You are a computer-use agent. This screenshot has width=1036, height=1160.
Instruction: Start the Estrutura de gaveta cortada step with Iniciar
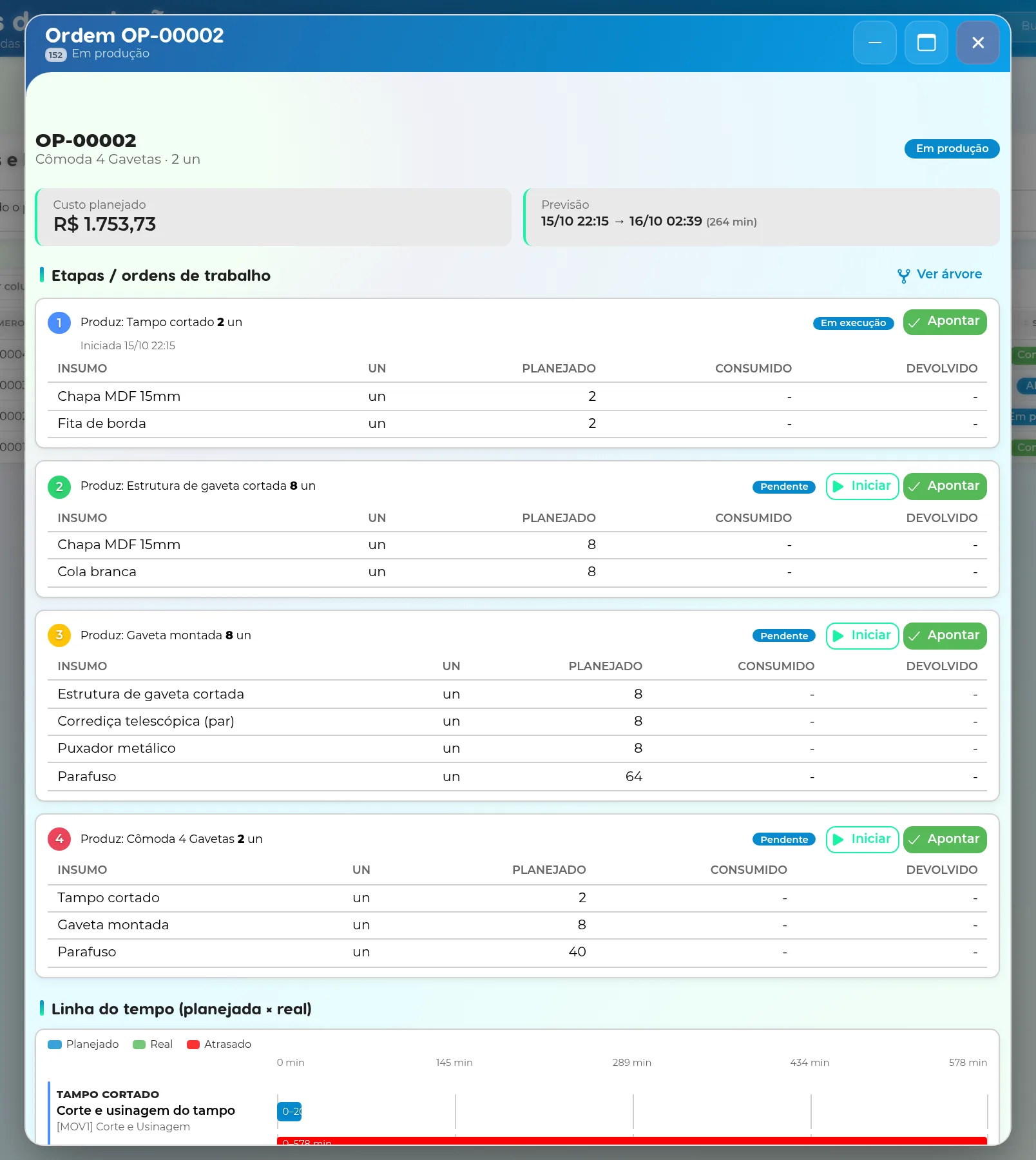pos(862,487)
